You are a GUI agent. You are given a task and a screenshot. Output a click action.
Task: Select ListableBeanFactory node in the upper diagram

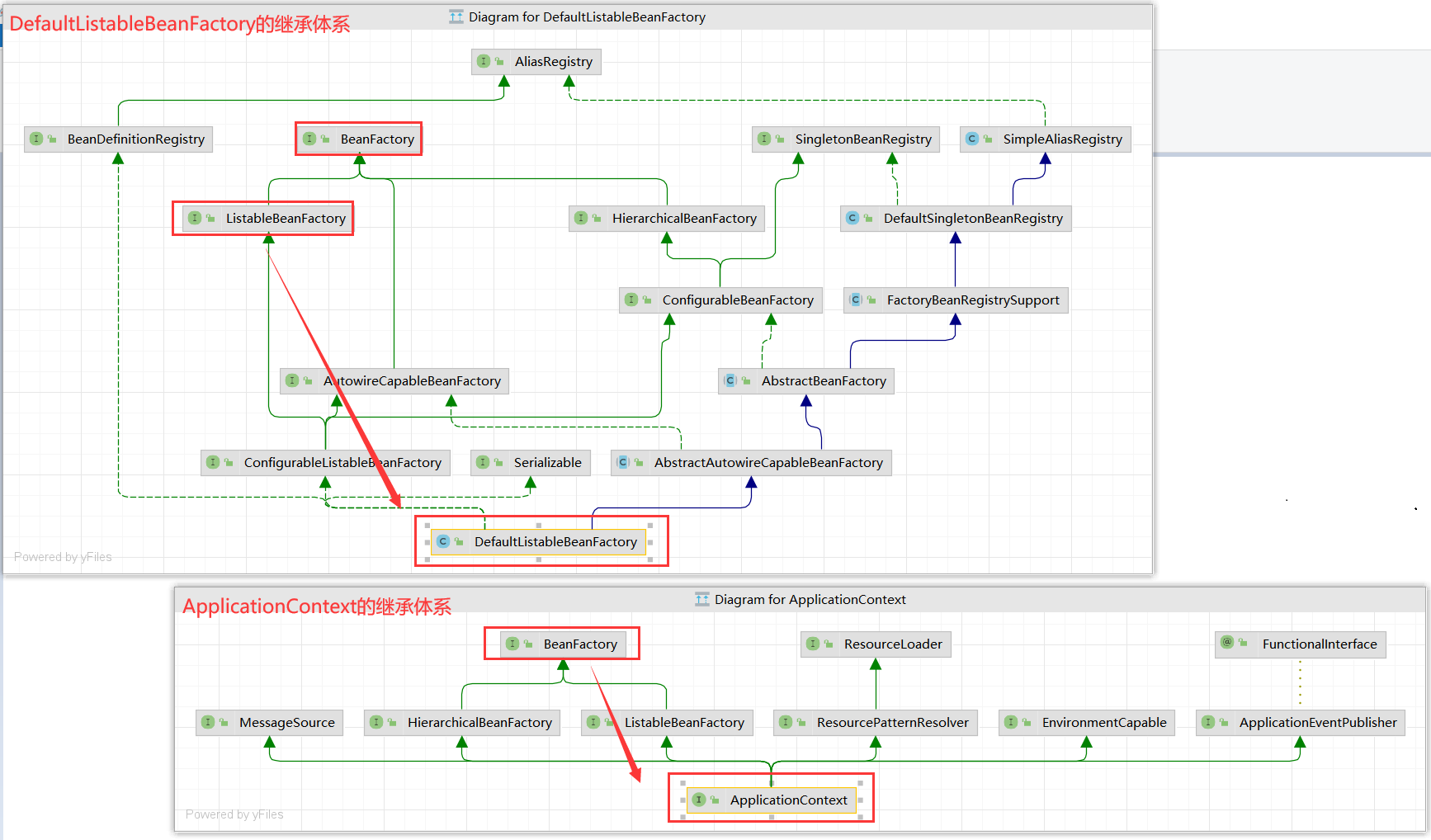(x=267, y=219)
